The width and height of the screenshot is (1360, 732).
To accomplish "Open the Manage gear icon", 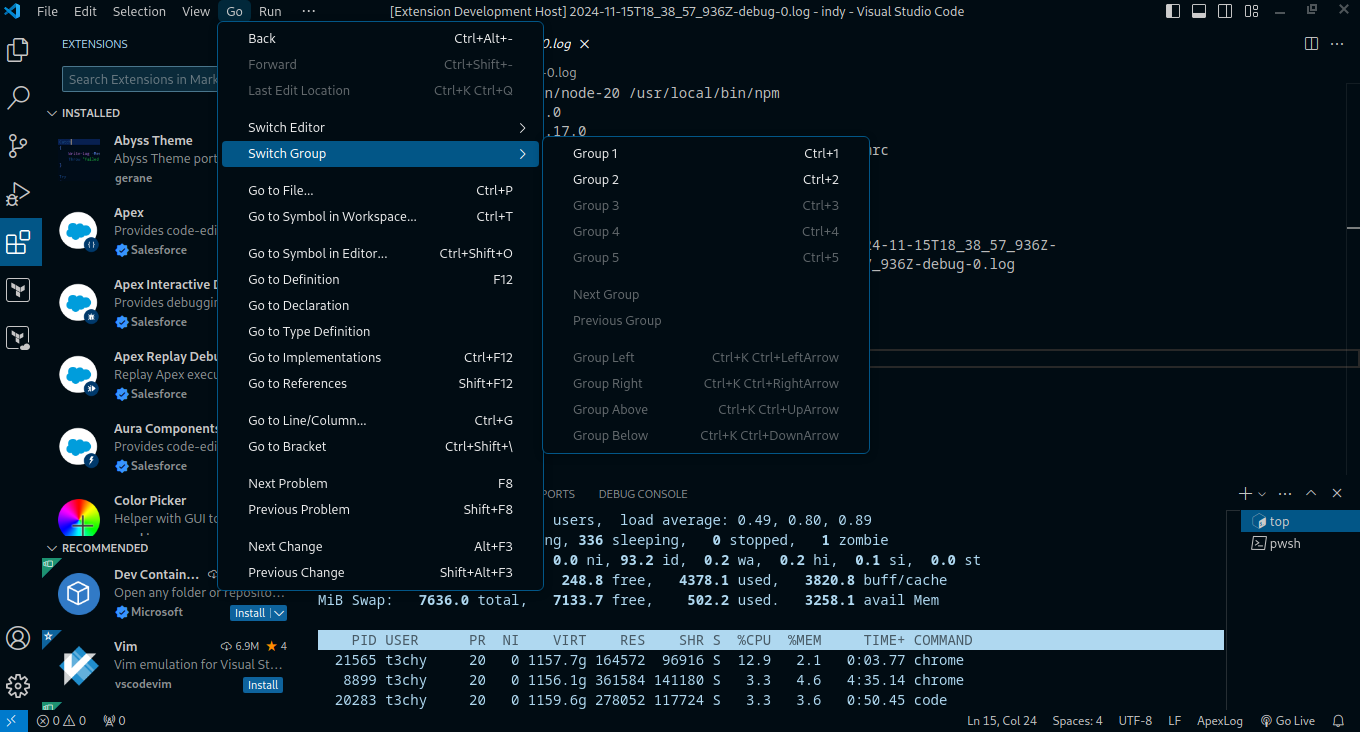I will click(x=18, y=686).
